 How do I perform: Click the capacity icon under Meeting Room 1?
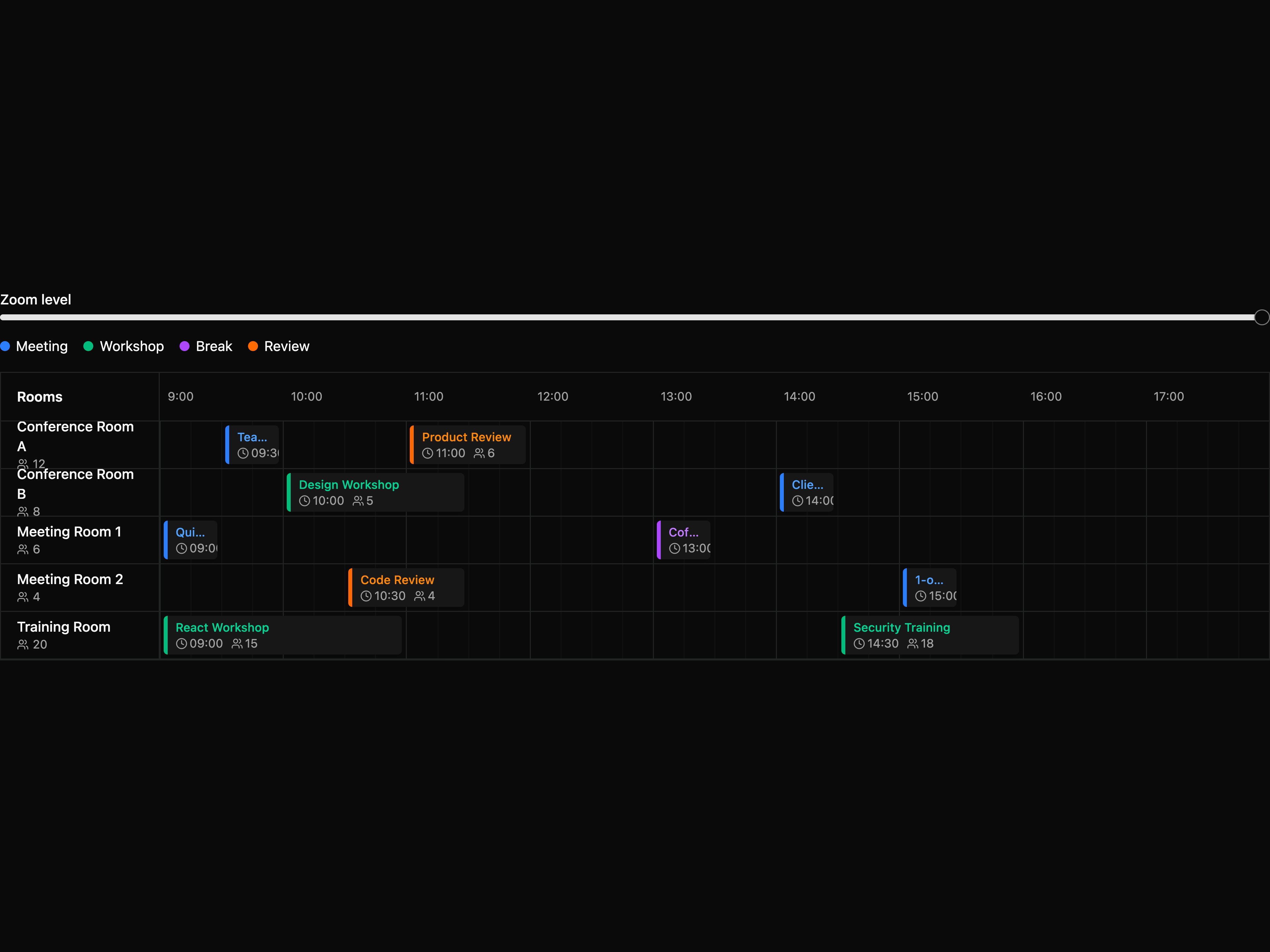pos(23,550)
